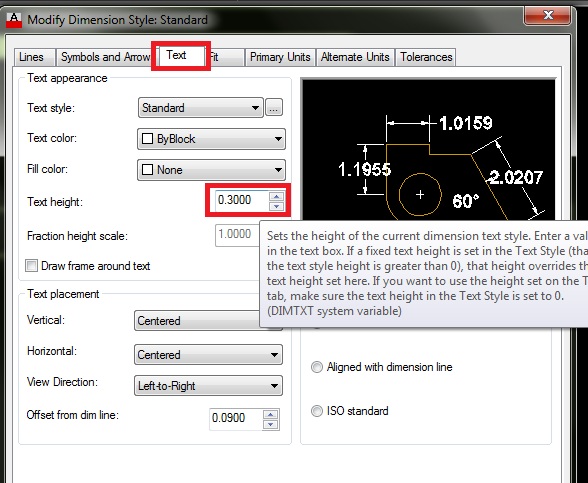Click the 'Offset from dim line:' label

(x=73, y=415)
